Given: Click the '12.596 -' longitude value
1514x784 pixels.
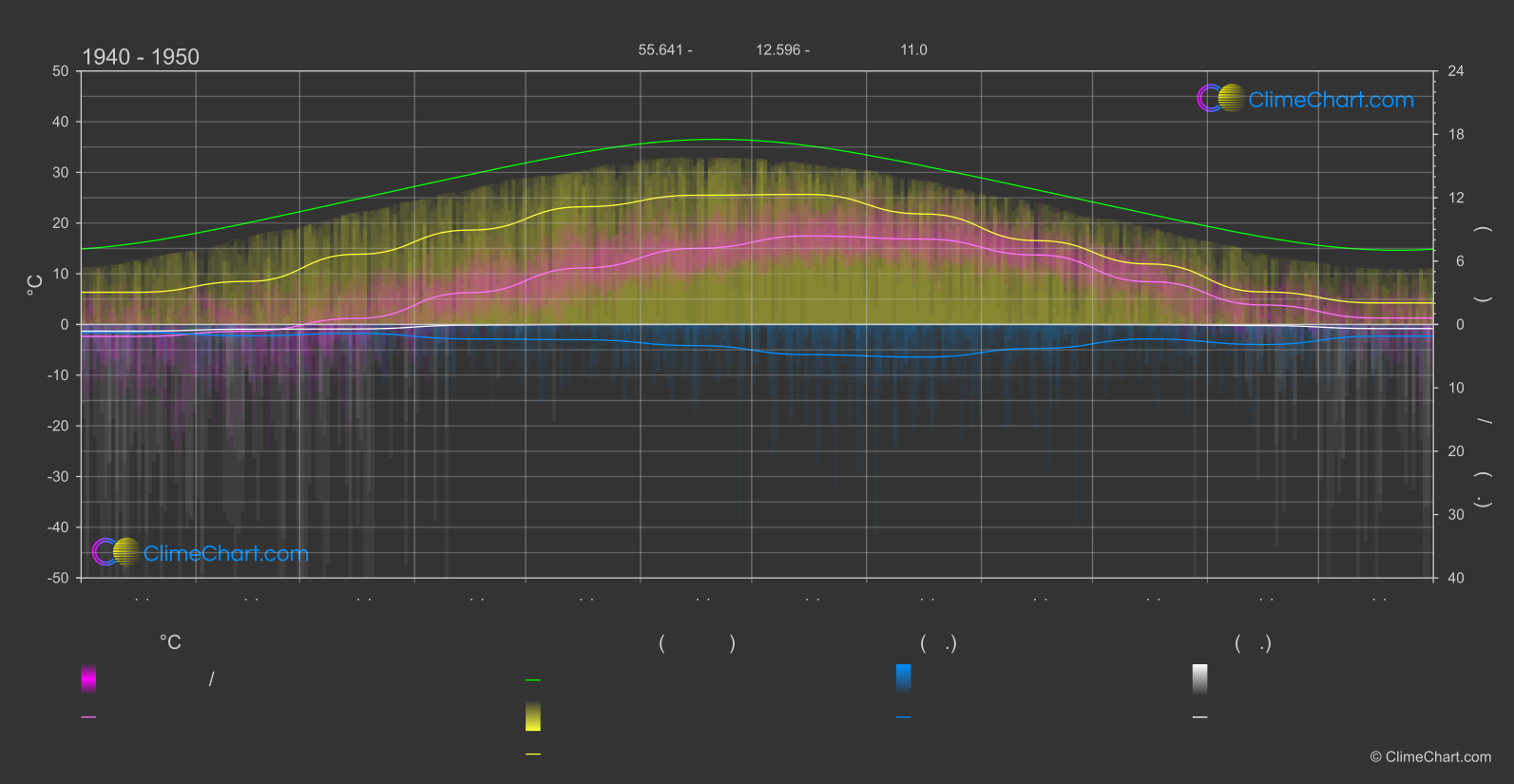Looking at the screenshot, I should coord(783,49).
